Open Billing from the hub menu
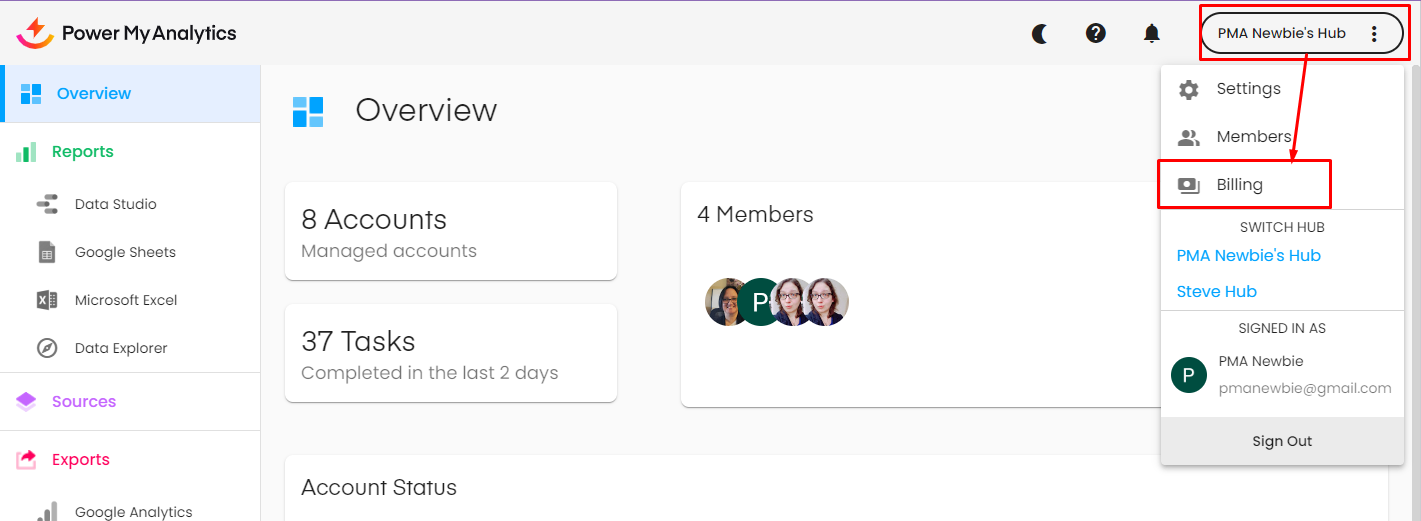The image size is (1421, 521). pyautogui.click(x=1240, y=185)
